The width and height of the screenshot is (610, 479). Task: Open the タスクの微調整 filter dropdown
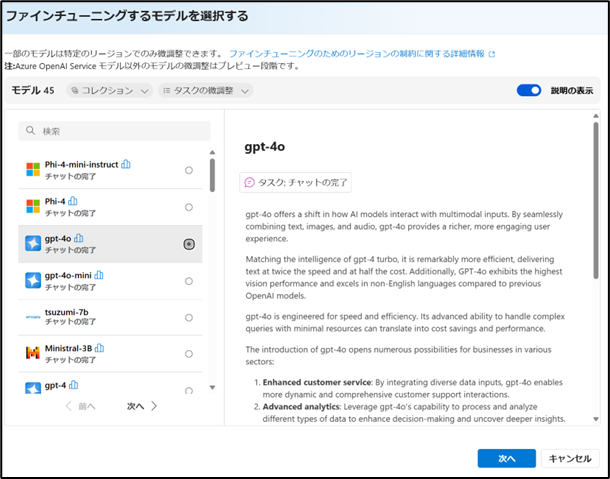point(205,91)
